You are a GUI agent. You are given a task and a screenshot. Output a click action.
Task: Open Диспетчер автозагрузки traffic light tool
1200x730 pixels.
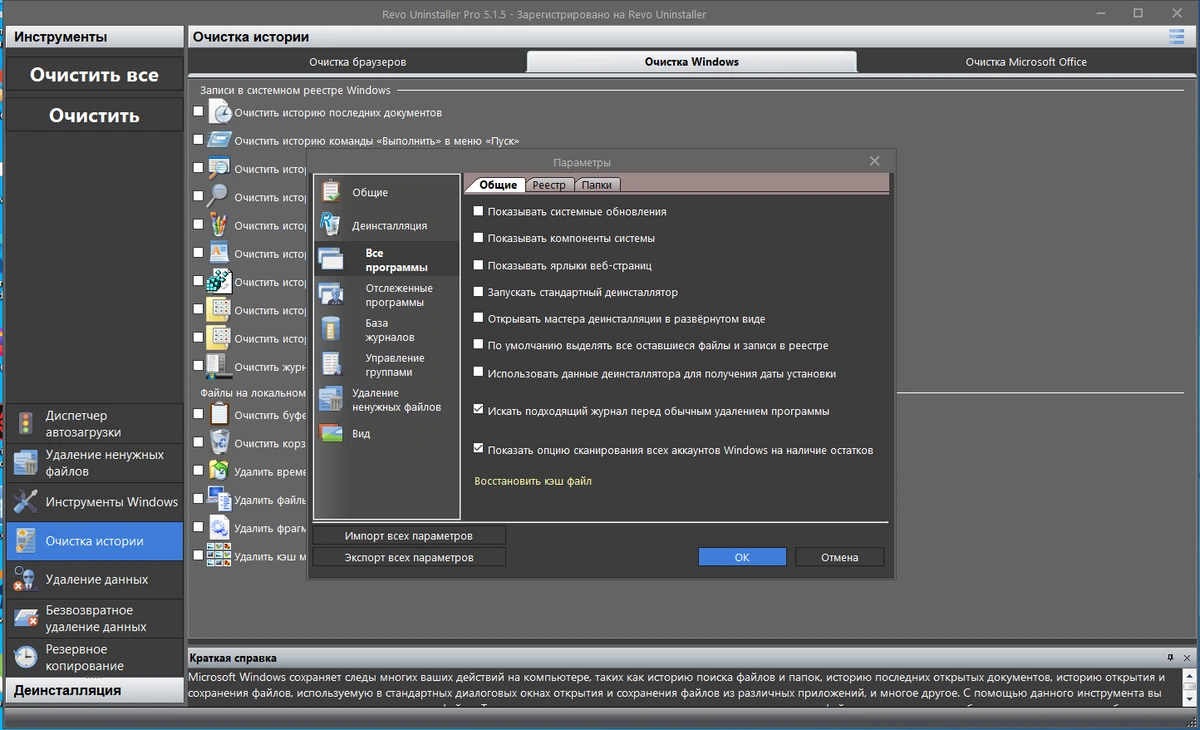tap(95, 424)
